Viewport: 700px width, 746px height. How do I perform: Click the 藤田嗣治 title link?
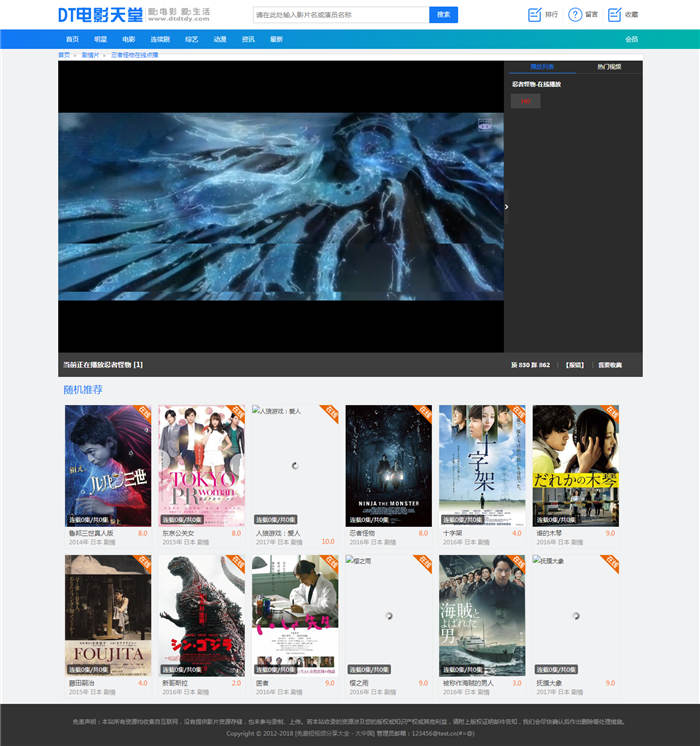coord(81,683)
